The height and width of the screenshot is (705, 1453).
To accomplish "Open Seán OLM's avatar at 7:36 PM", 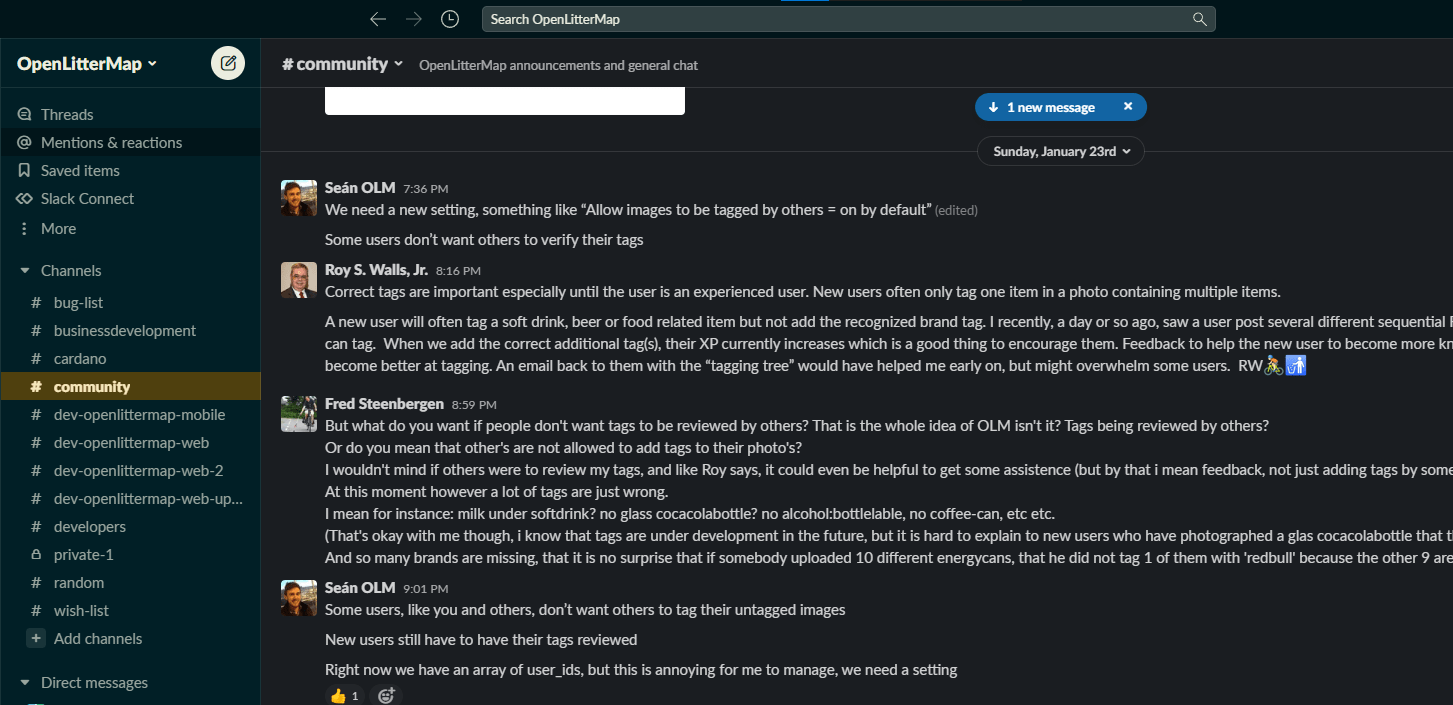I will (x=299, y=198).
